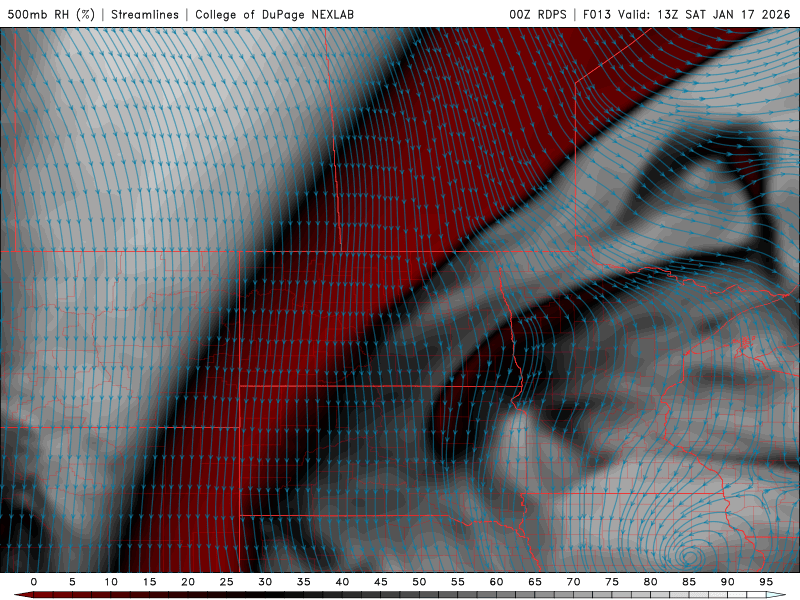Select the legend value 90
The width and height of the screenshot is (800, 600).
click(728, 582)
